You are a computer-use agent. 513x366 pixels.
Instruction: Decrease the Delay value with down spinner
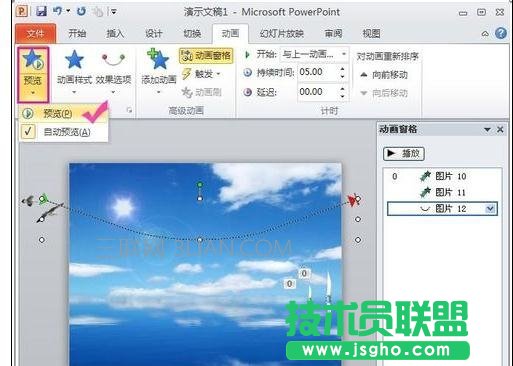coord(342,96)
